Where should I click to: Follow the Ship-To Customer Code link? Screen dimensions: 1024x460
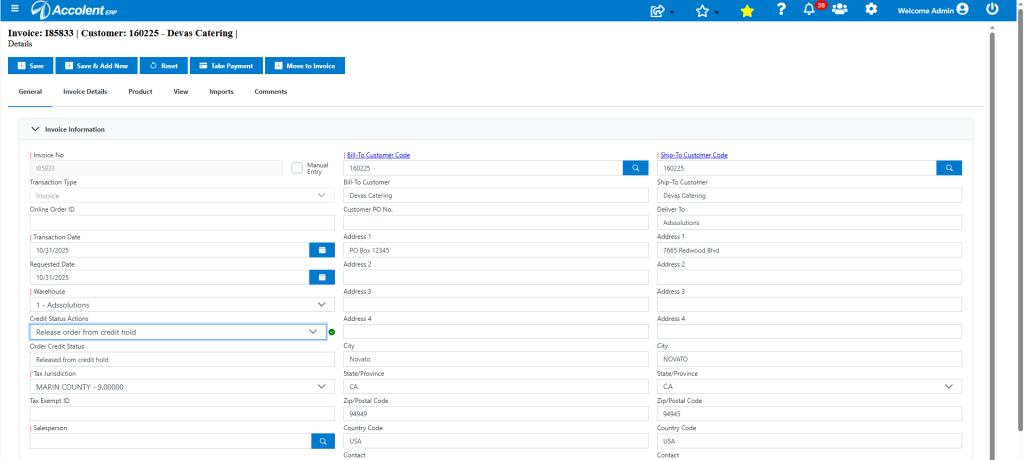[x=694, y=155]
